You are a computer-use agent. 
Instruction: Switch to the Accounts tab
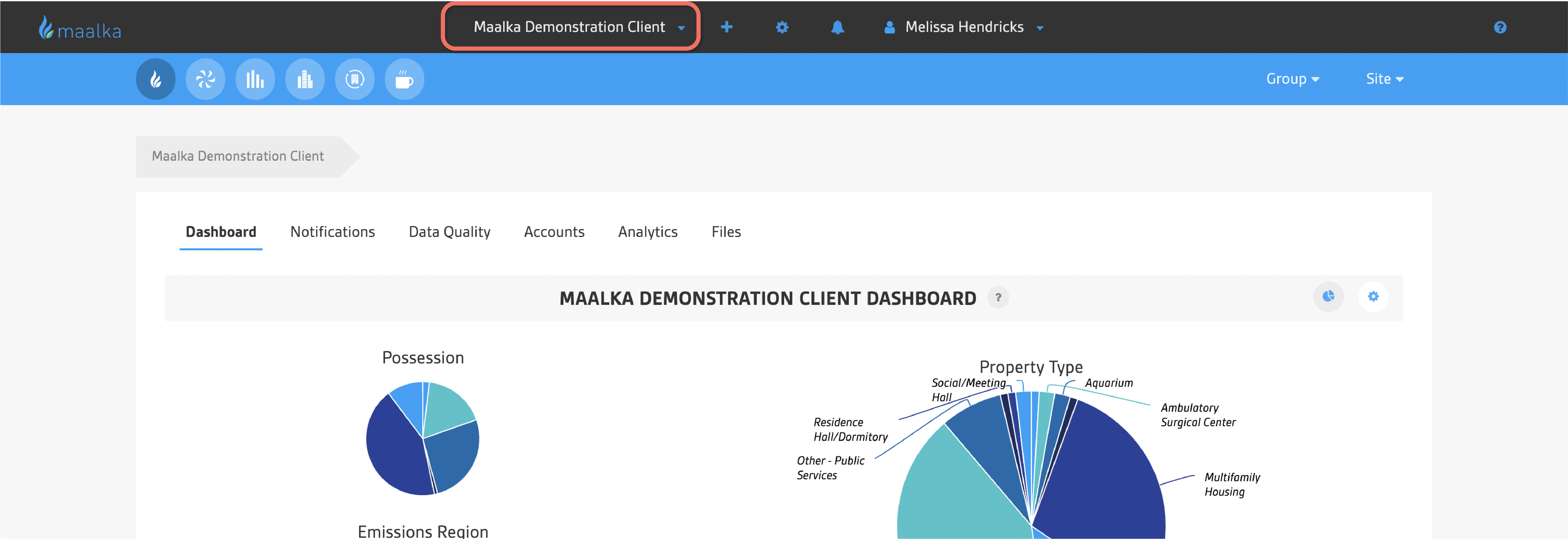tap(554, 232)
